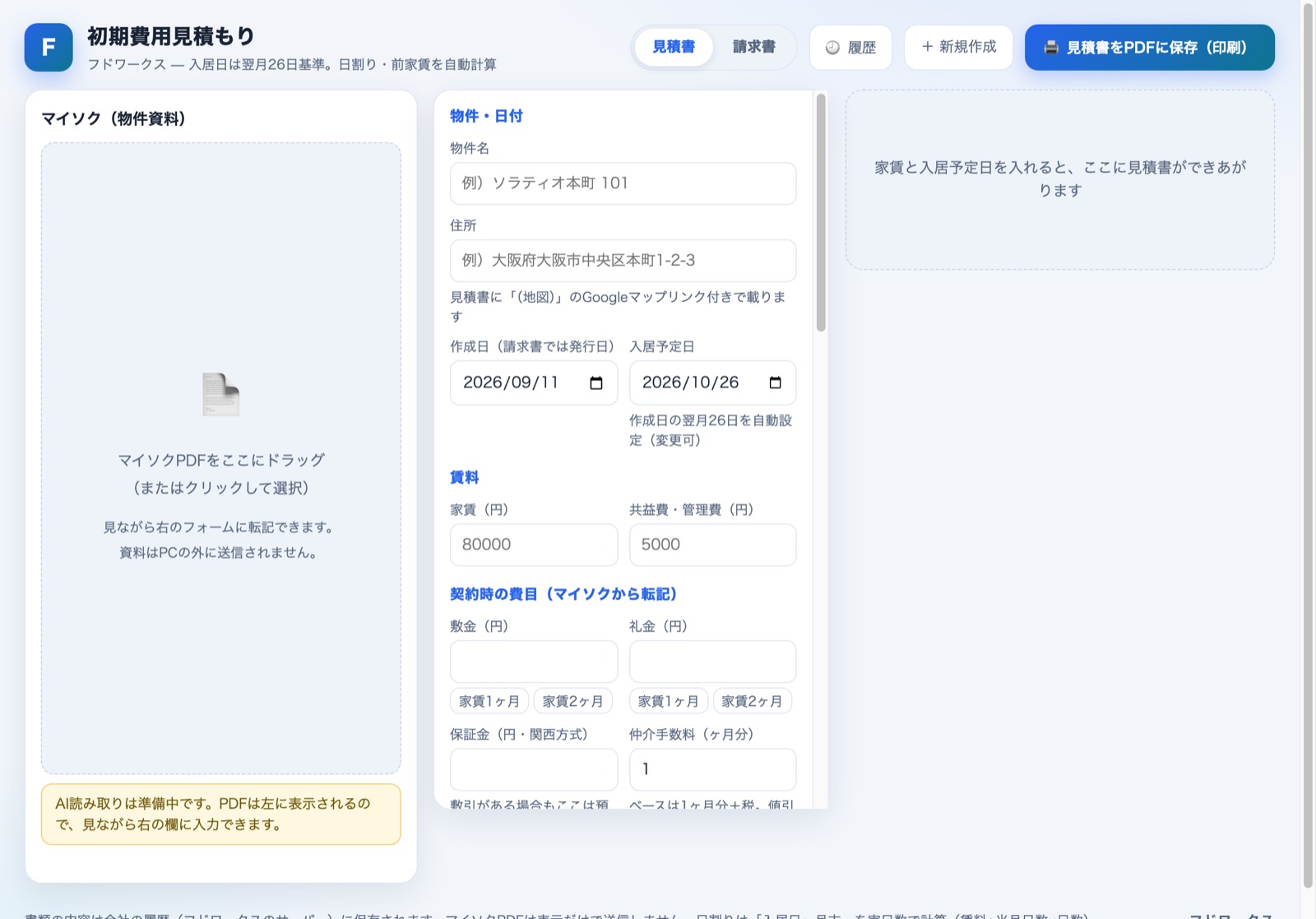Click the Googleマップリンク hint text
This screenshot has width=1316, height=919.
(x=618, y=307)
